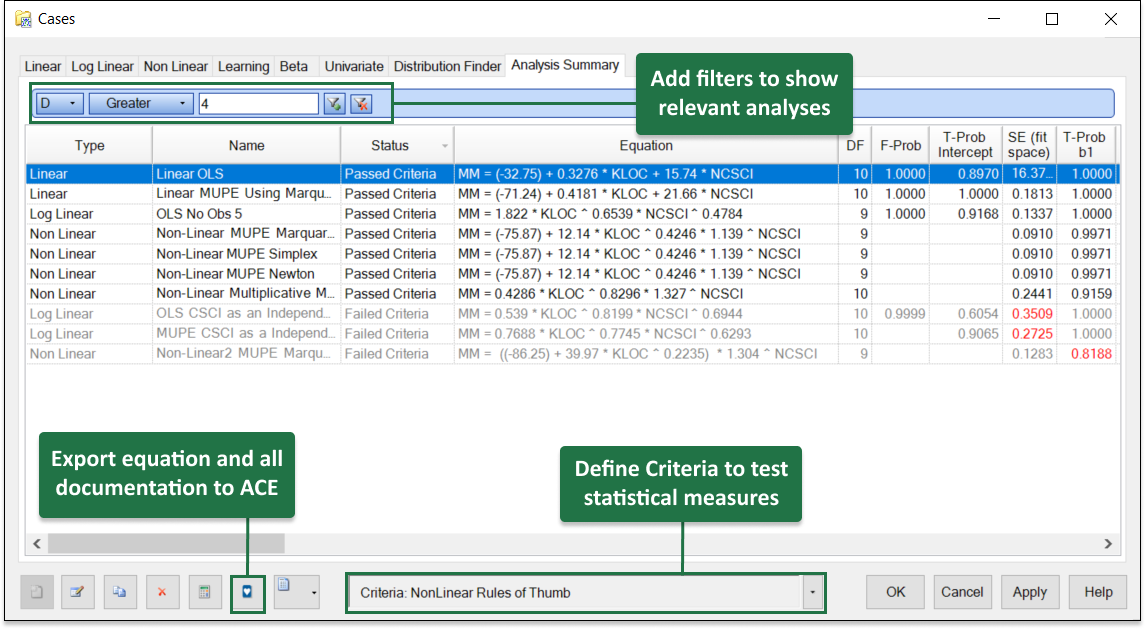This screenshot has height=629, width=1145.
Task: Click the red SE value 0.2725
Action: [x=1032, y=334]
